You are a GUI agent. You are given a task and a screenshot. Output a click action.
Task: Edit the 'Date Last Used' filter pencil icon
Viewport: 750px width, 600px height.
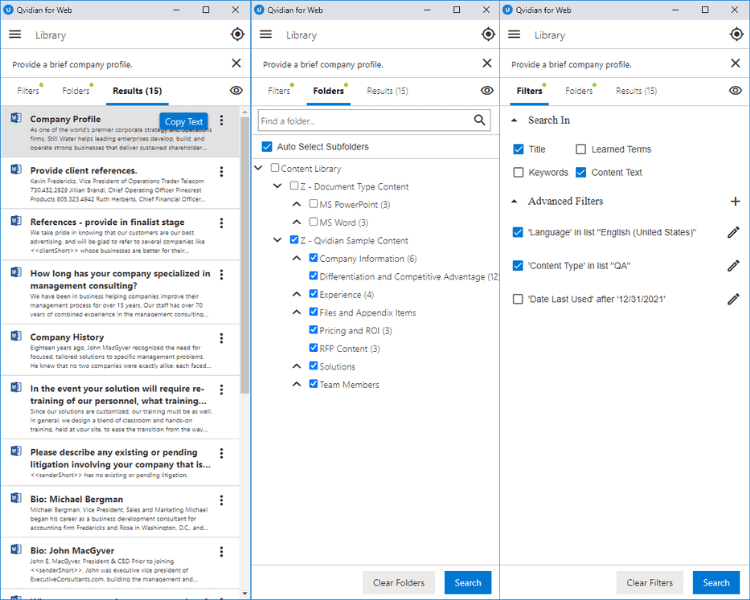733,299
